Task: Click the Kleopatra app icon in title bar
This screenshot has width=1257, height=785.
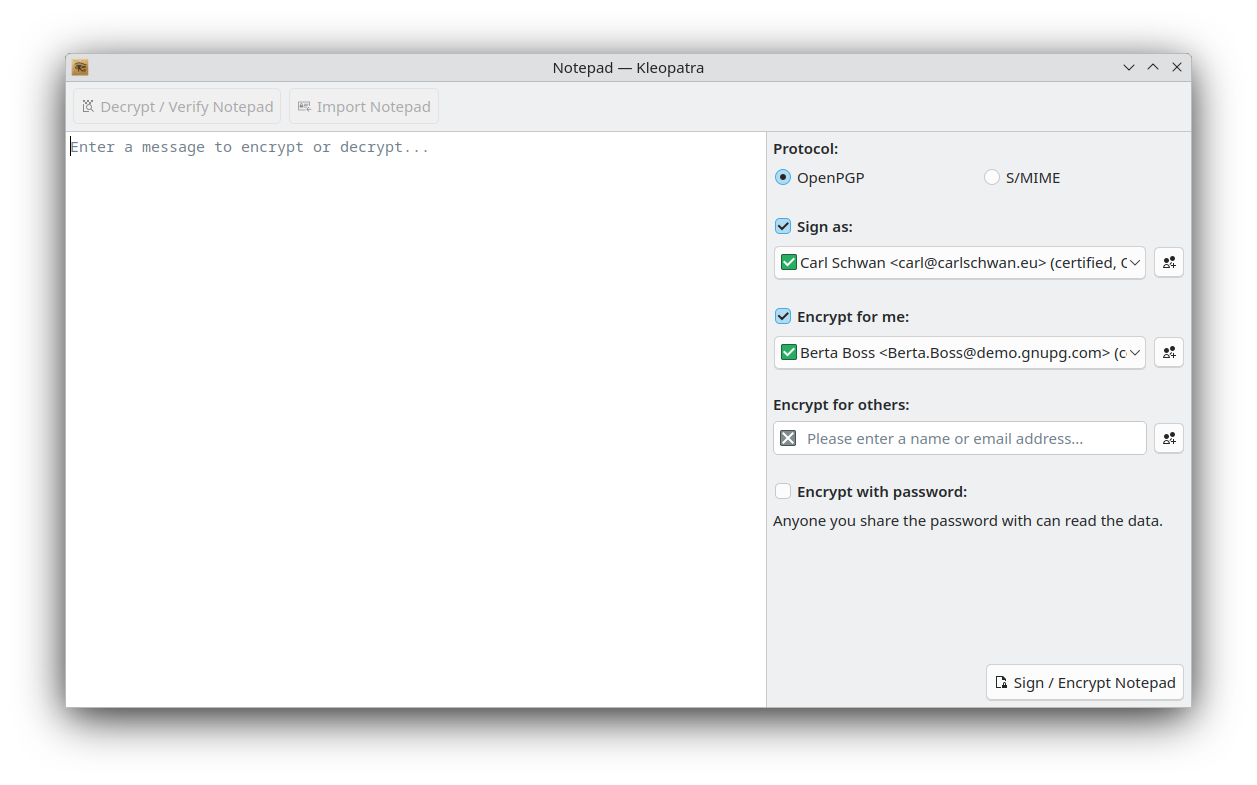Action: (81, 68)
